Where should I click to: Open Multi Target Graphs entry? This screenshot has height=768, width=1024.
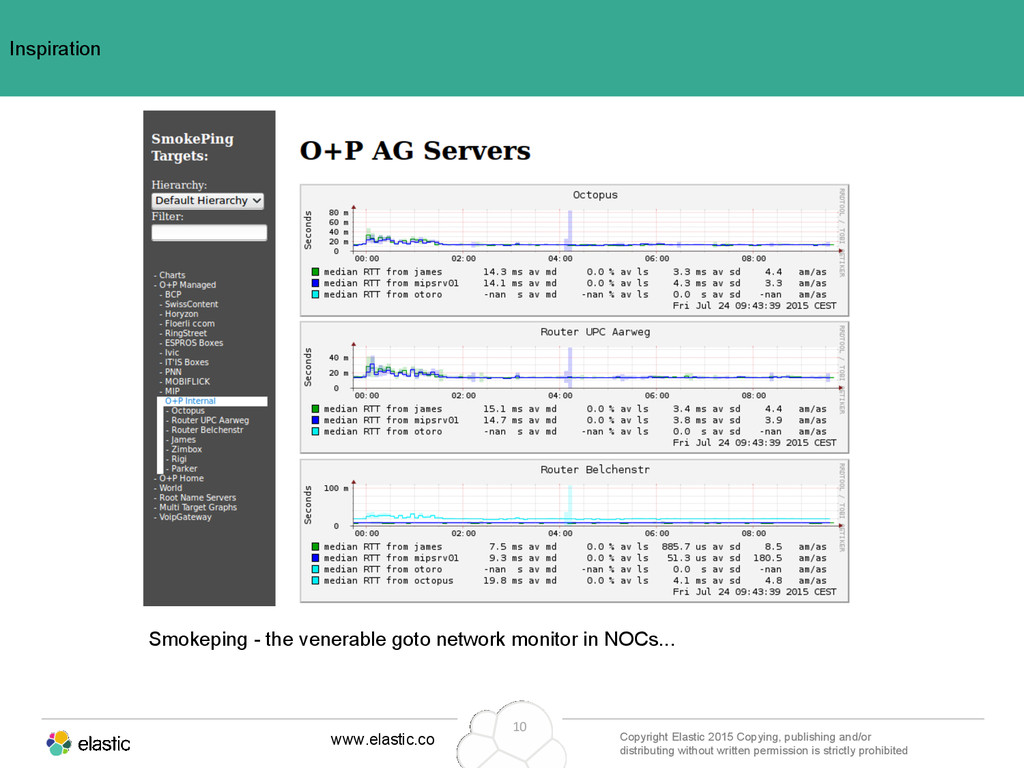198,507
